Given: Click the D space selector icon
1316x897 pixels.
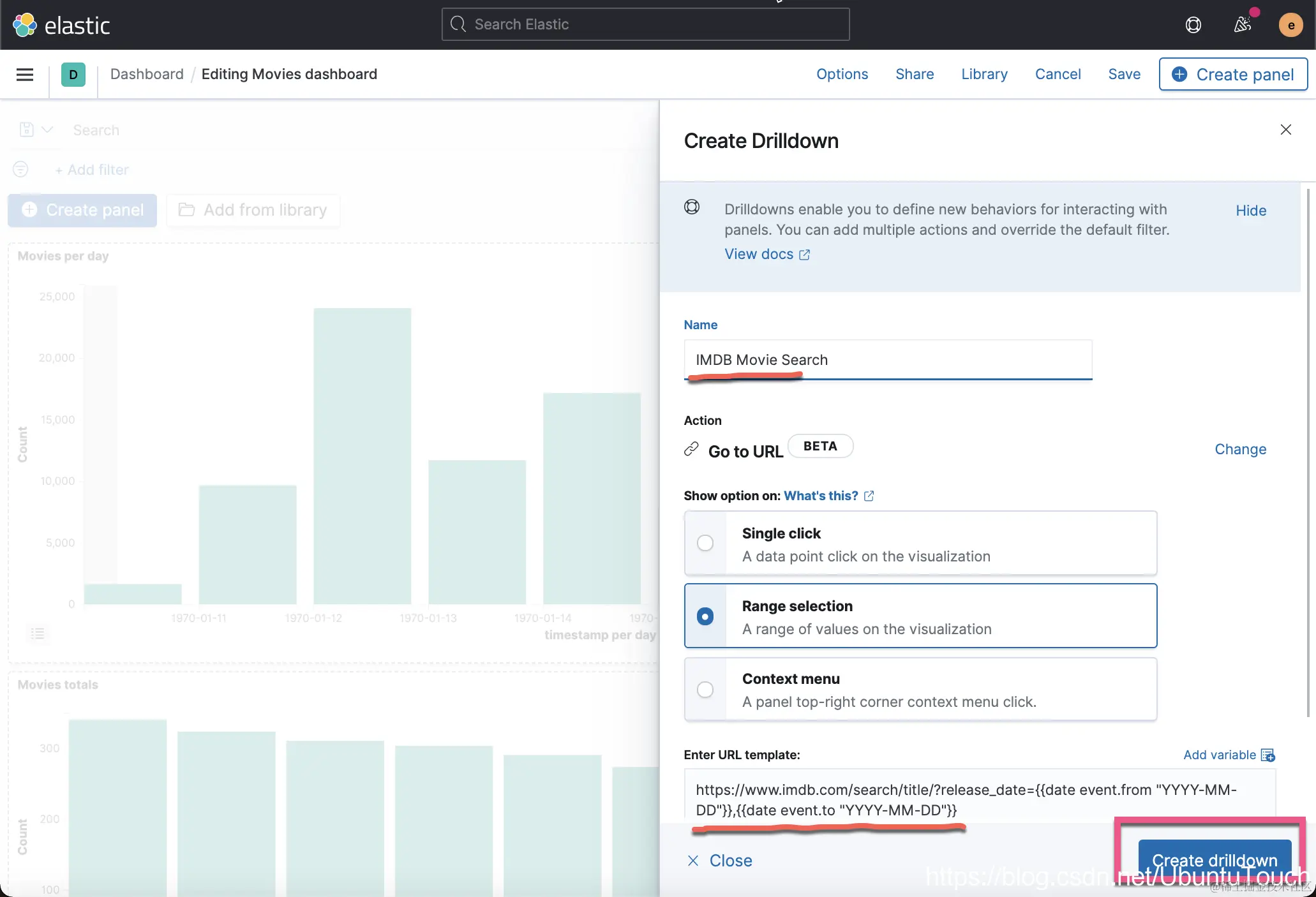Looking at the screenshot, I should coord(73,75).
